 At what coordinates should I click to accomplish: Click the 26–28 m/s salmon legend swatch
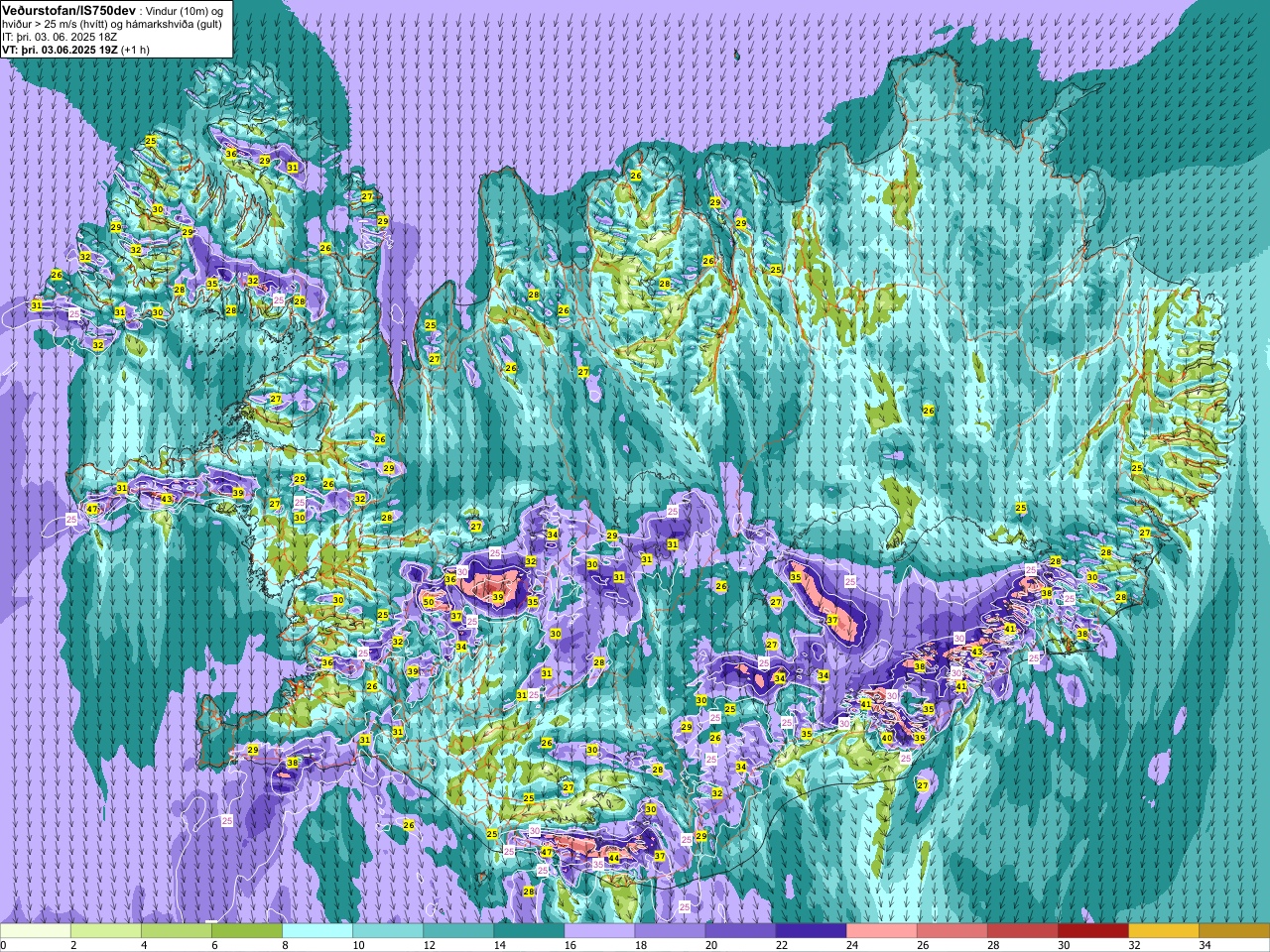(x=952, y=931)
